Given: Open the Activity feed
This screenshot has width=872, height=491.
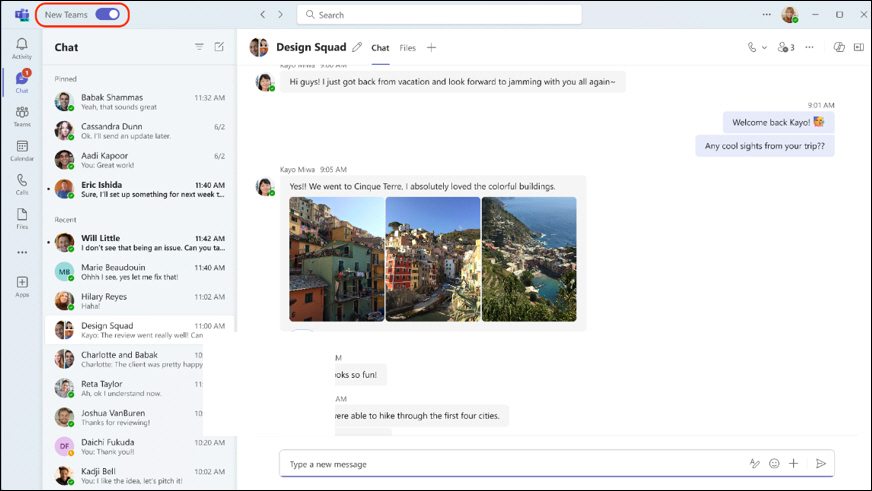Looking at the screenshot, I should coord(22,48).
